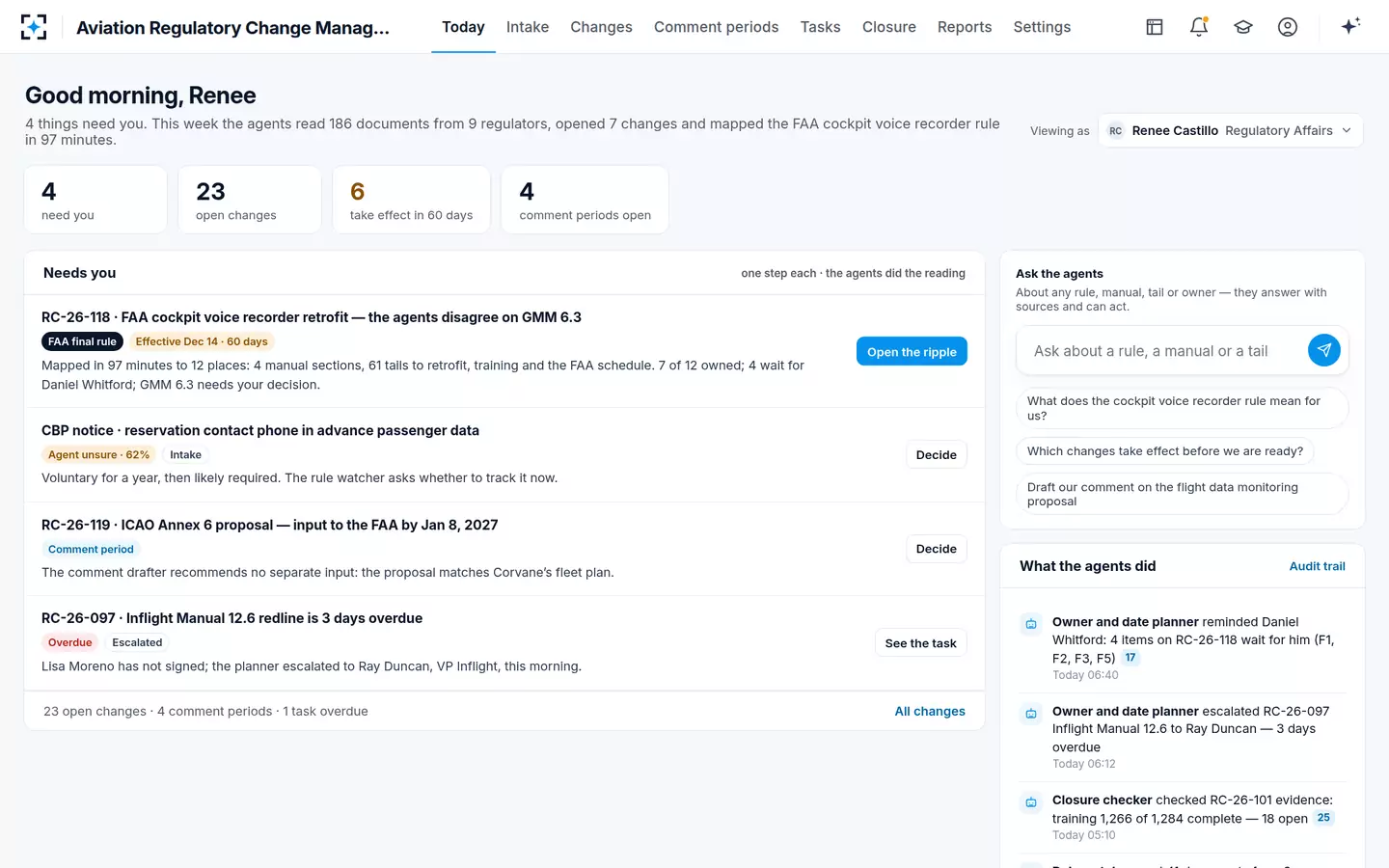Open the graduation cap learning icon

1243,27
